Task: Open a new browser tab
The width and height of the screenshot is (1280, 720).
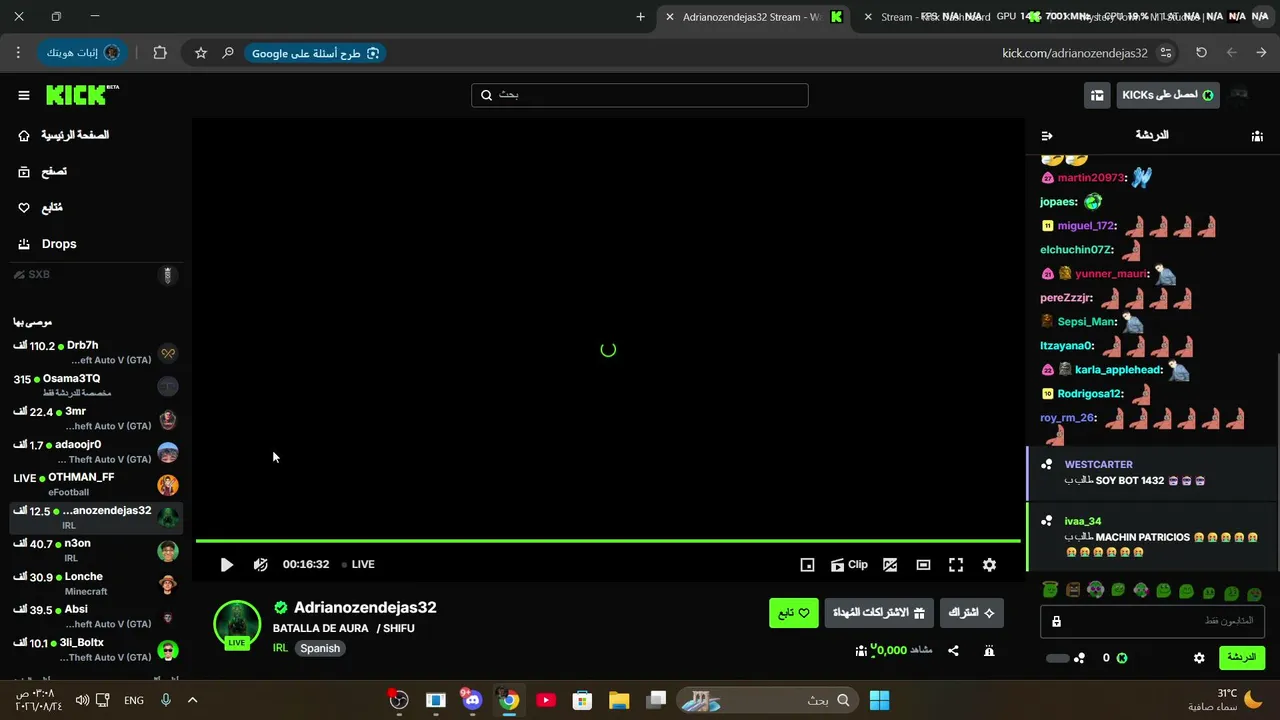Action: click(641, 17)
